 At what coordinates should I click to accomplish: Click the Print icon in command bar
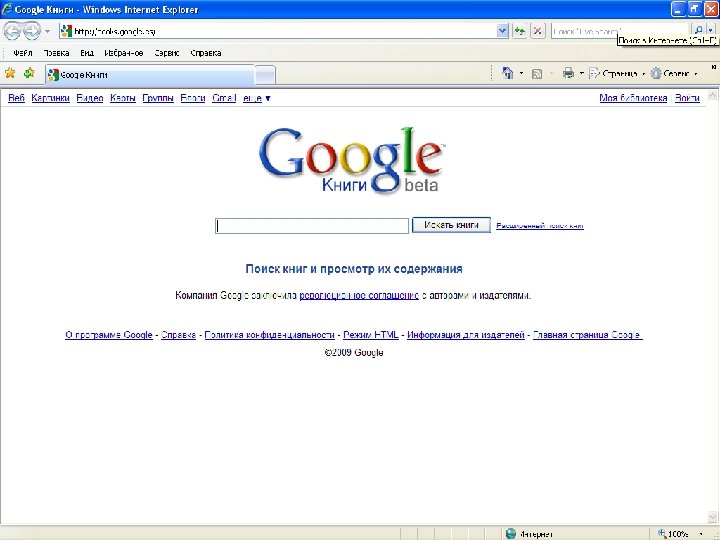(568, 73)
